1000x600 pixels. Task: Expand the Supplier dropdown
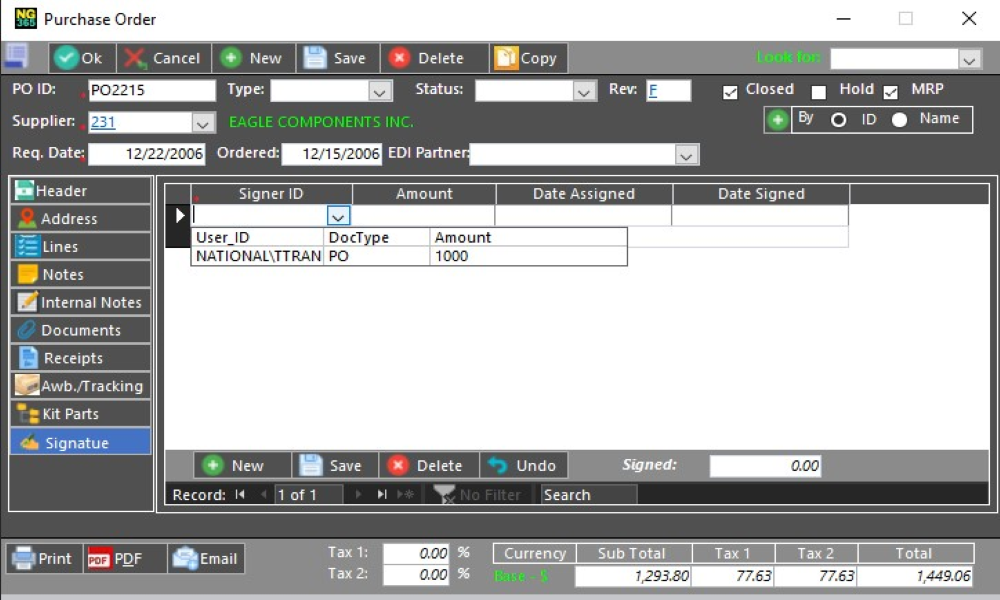coord(203,124)
